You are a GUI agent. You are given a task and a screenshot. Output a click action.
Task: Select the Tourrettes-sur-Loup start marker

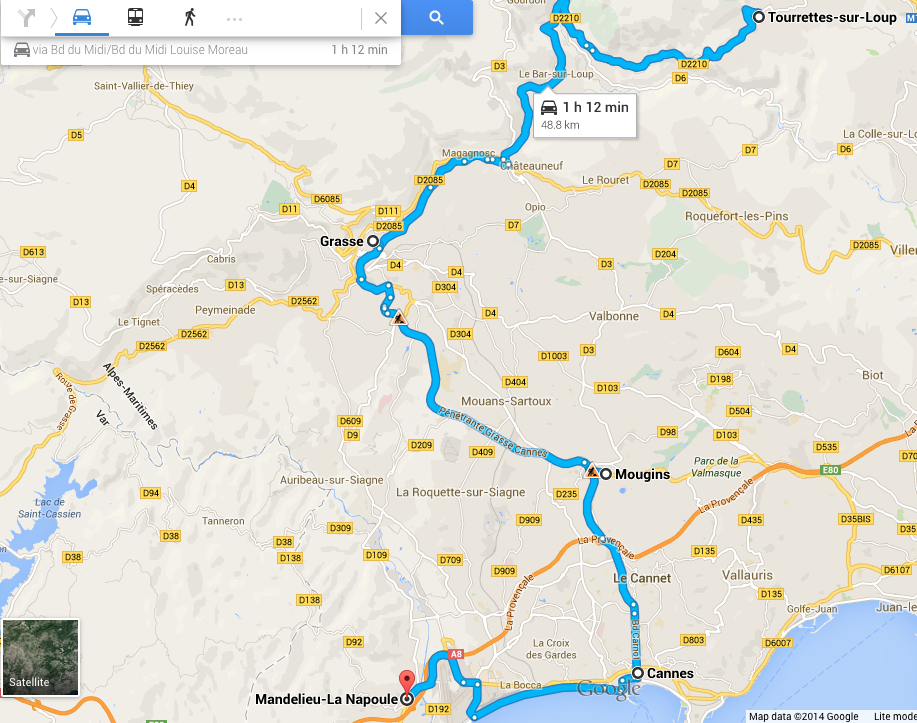pos(759,17)
